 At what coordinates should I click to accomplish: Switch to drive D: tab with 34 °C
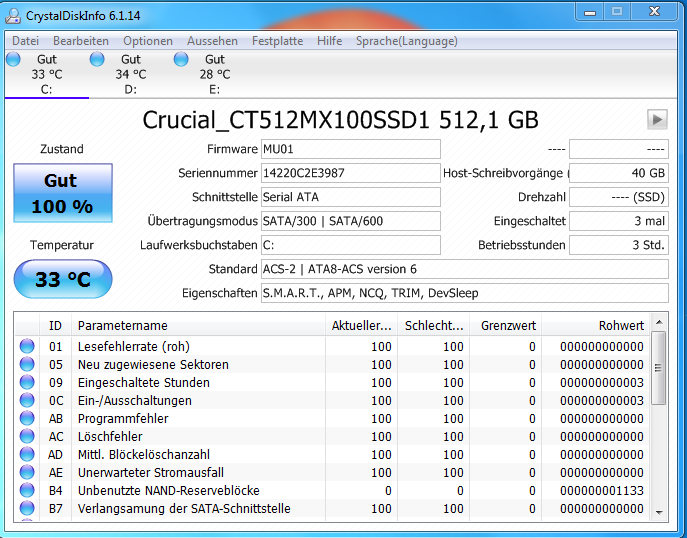click(131, 74)
